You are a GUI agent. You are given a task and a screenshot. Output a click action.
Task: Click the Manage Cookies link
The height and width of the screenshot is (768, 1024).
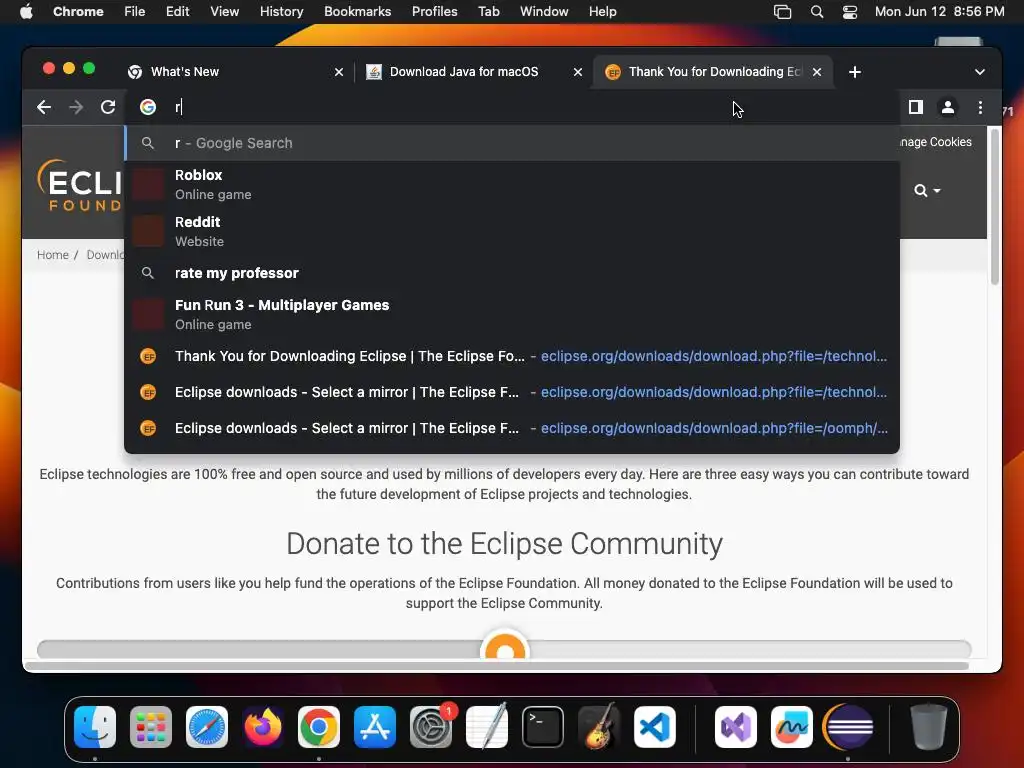click(x=935, y=142)
